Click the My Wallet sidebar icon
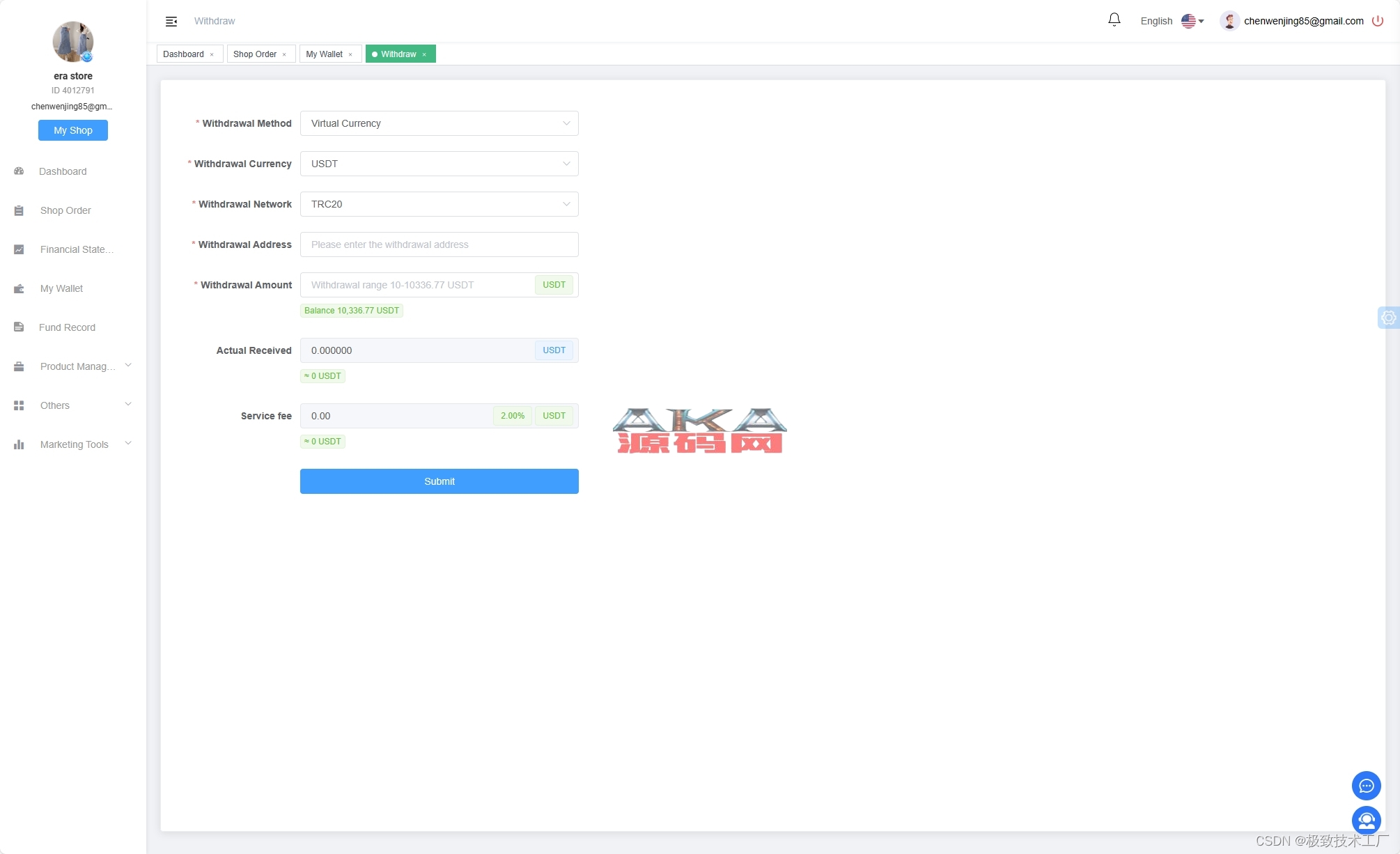1400x854 pixels. click(x=19, y=288)
